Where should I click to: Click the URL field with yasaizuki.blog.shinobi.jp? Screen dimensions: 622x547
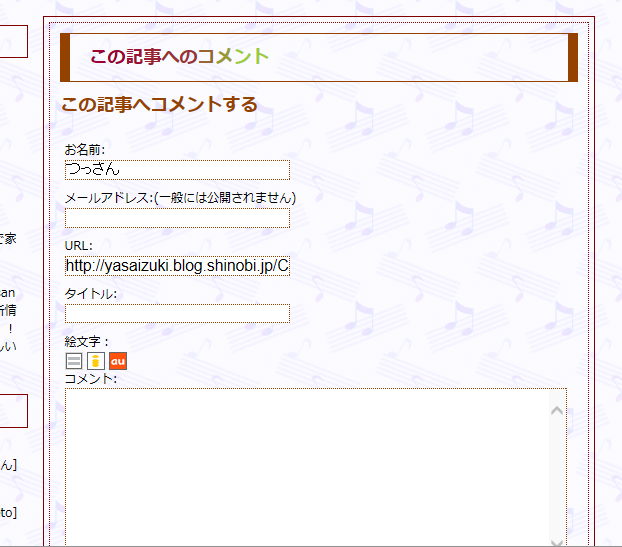177,266
